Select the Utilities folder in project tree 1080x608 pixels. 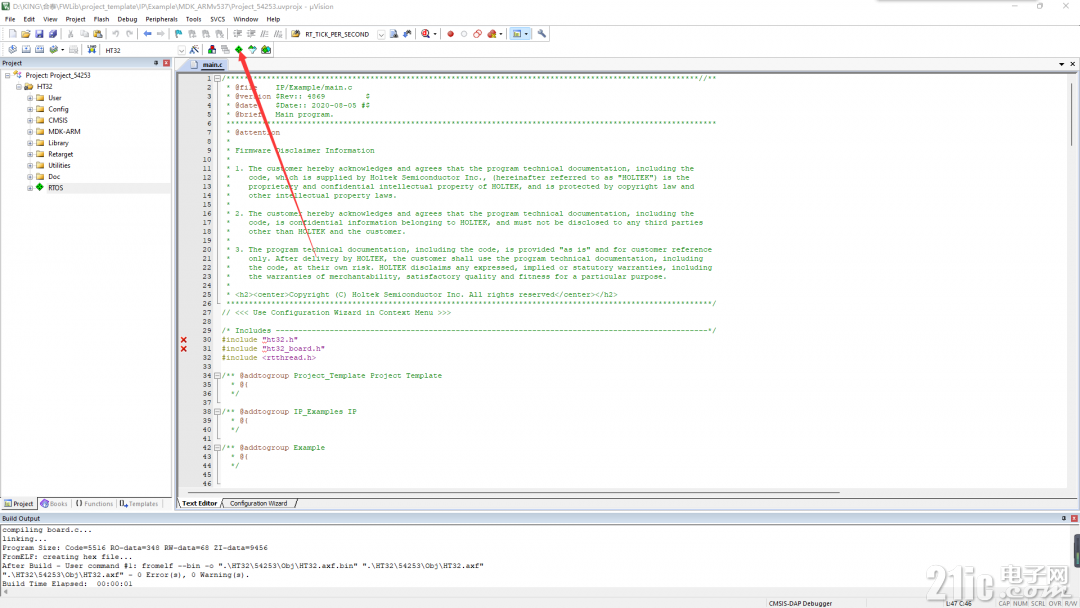click(x=59, y=165)
